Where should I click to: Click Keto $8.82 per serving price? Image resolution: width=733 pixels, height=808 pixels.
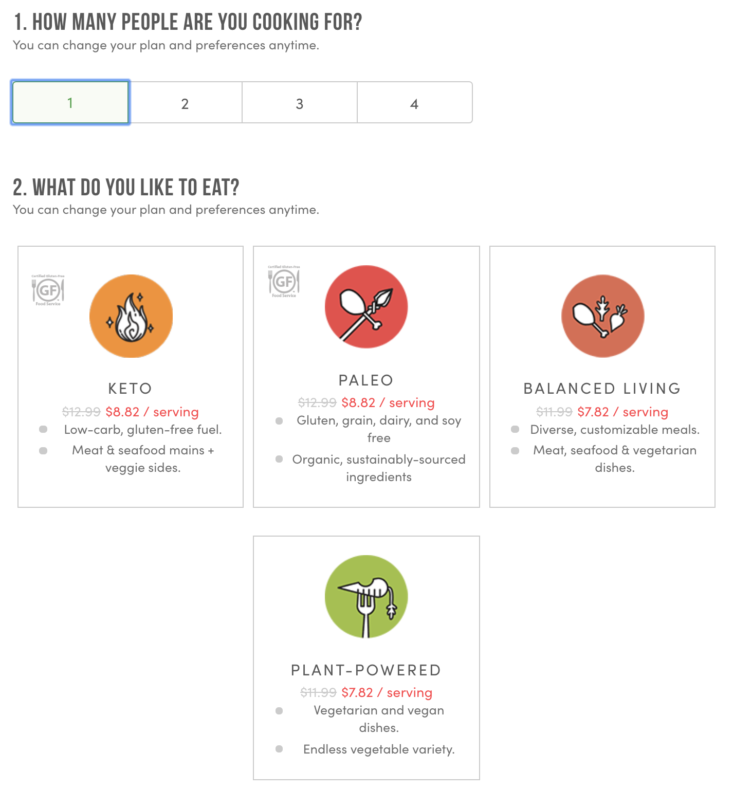point(152,411)
